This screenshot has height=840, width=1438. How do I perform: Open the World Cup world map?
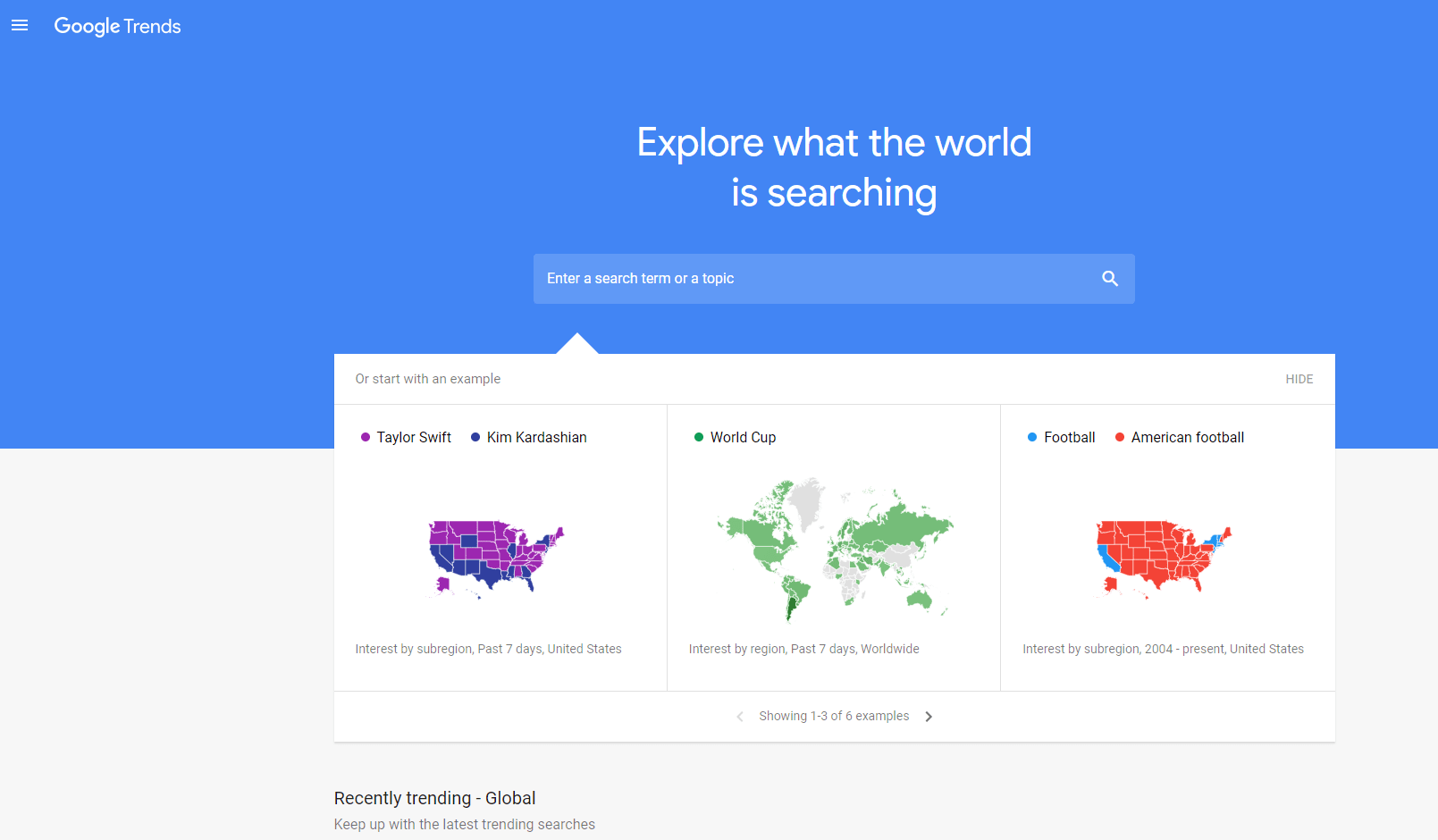835,549
